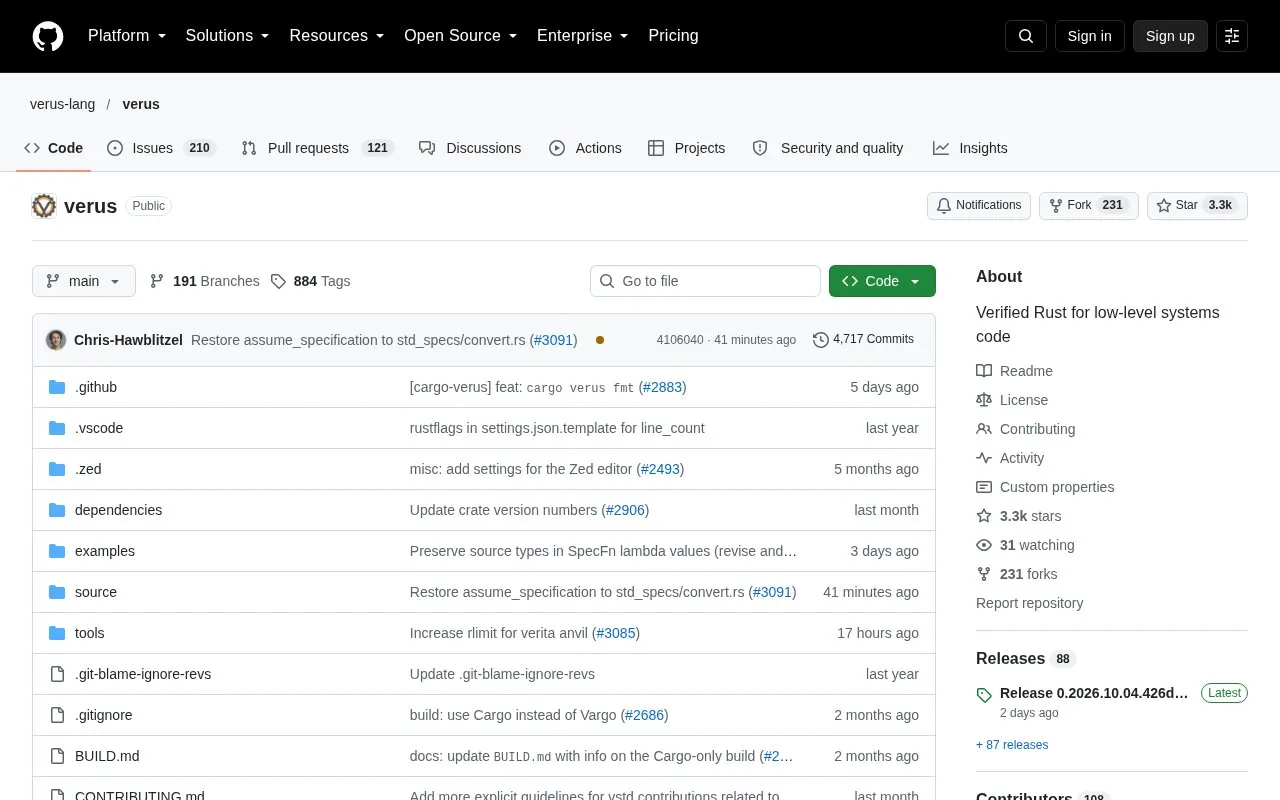This screenshot has width=1280, height=800.
Task: Open the examples folder
Action: 105,551
